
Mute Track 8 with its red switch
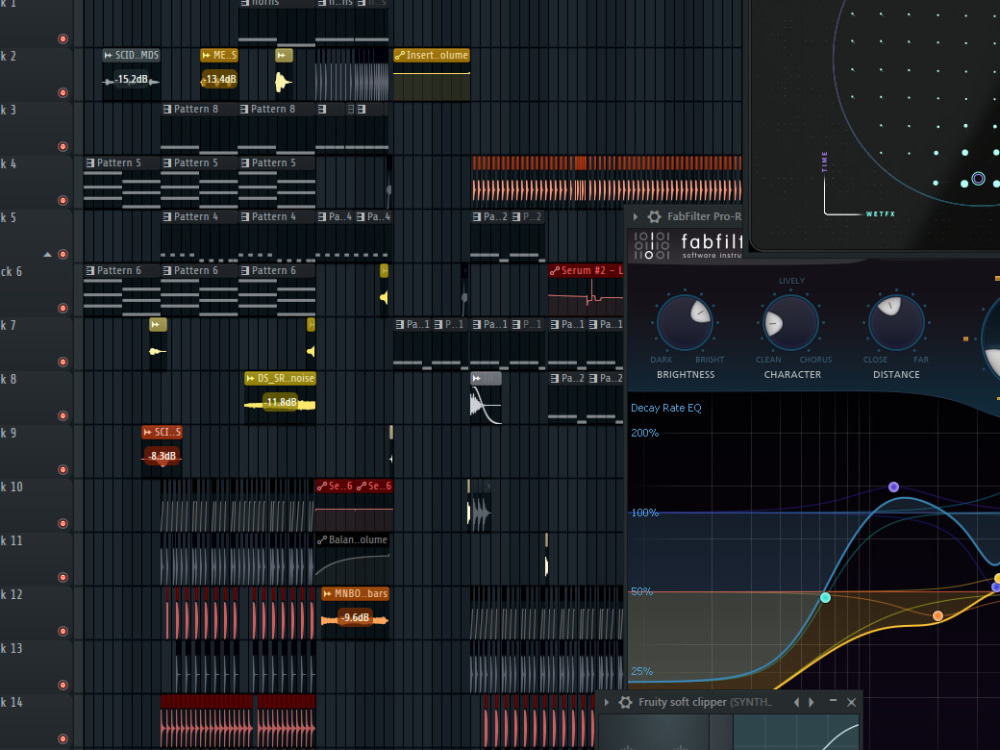click(x=62, y=416)
